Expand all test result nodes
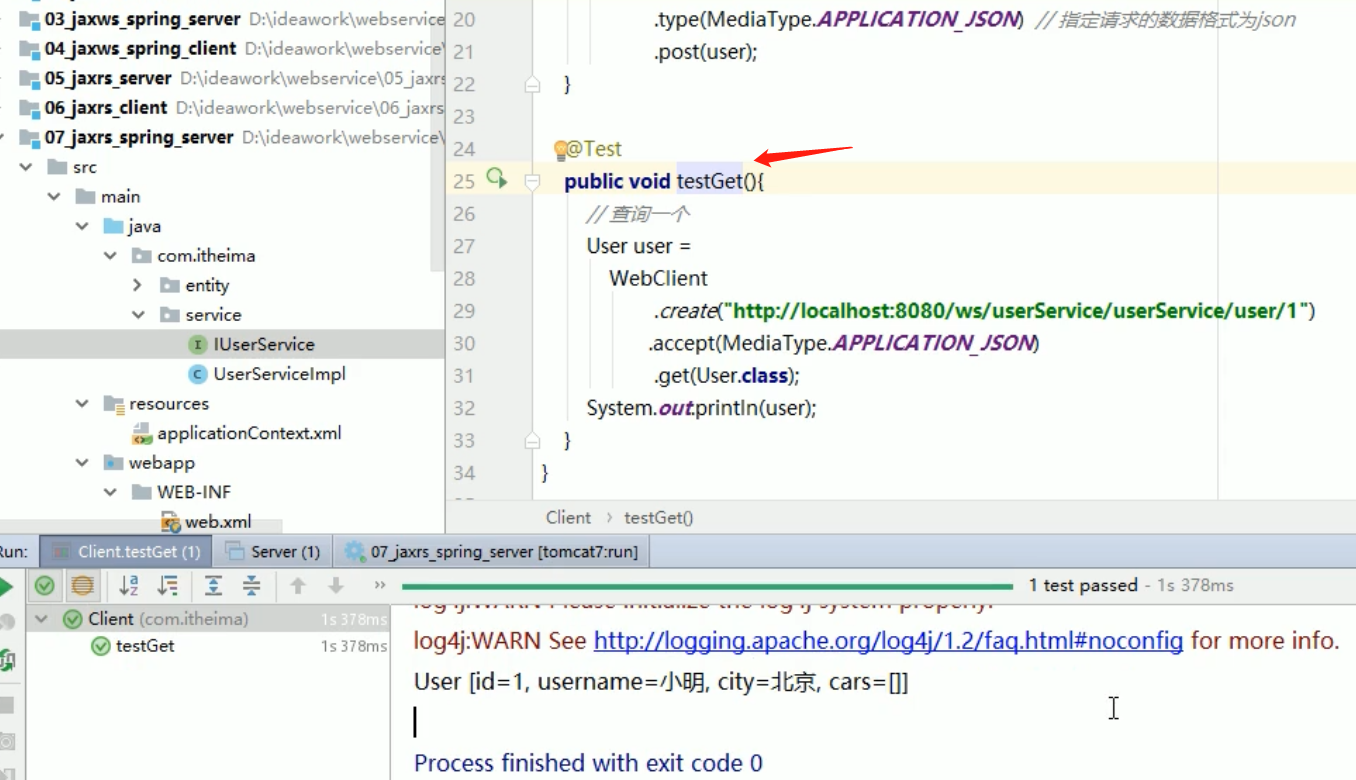The height and width of the screenshot is (780, 1356). [213, 586]
